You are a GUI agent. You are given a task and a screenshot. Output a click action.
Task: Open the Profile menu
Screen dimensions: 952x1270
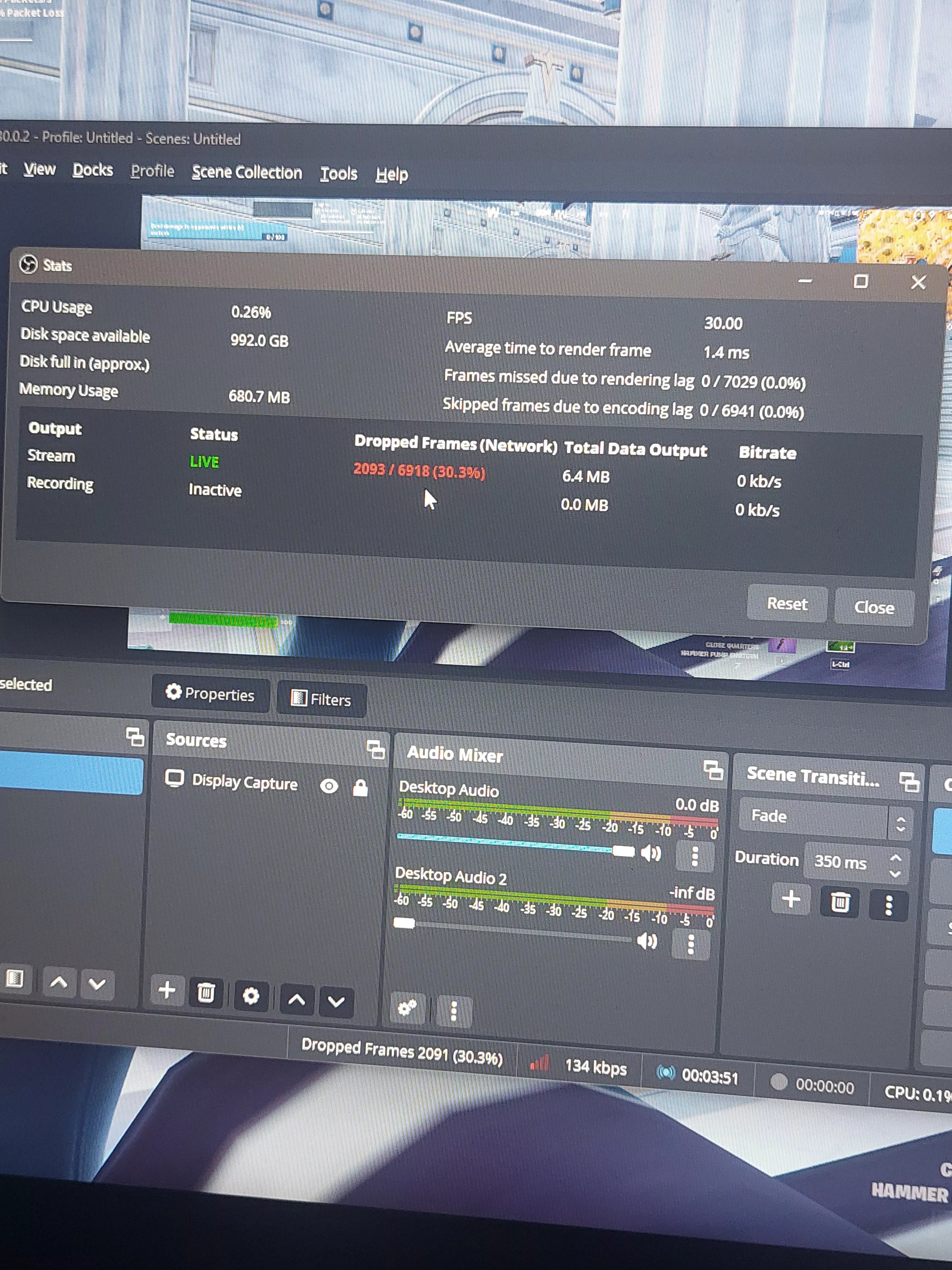tap(152, 171)
